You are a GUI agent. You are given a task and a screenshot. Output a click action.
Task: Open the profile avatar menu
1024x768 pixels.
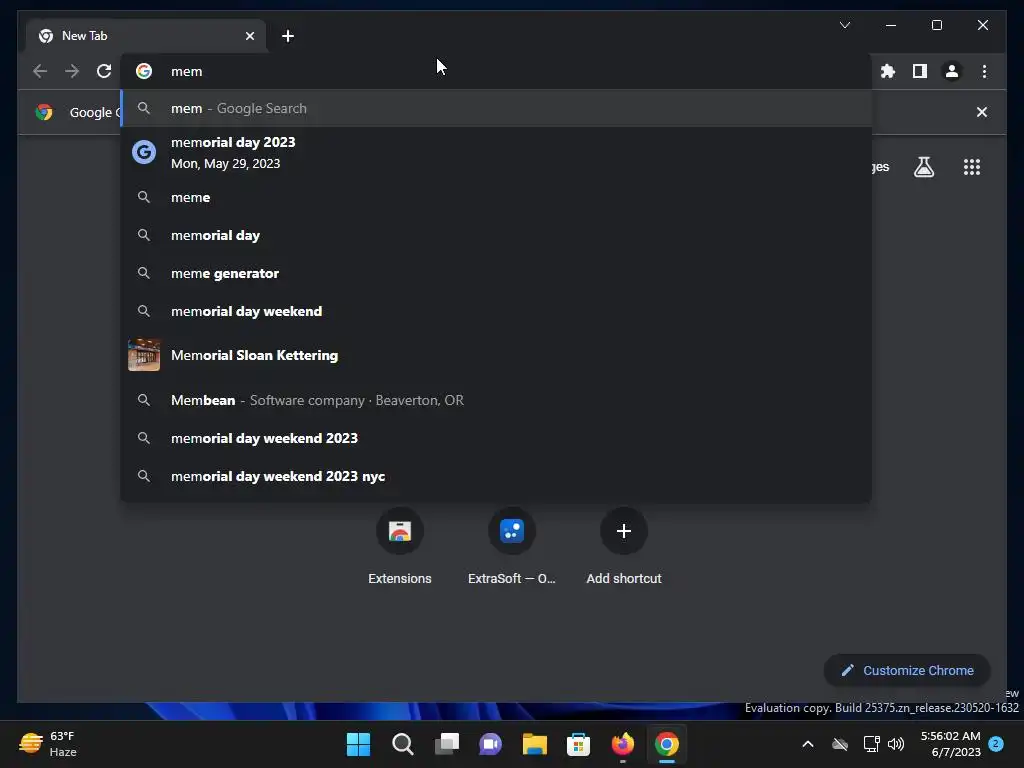pyautogui.click(x=952, y=71)
